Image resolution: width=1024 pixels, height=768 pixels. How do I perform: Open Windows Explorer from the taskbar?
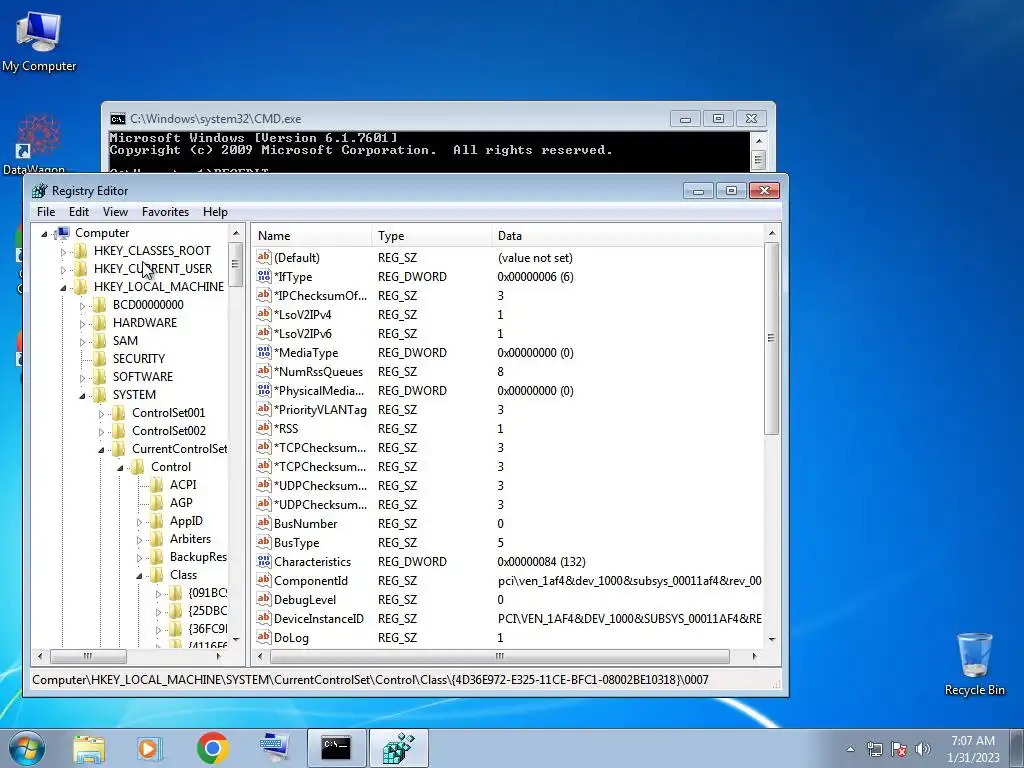(x=89, y=748)
